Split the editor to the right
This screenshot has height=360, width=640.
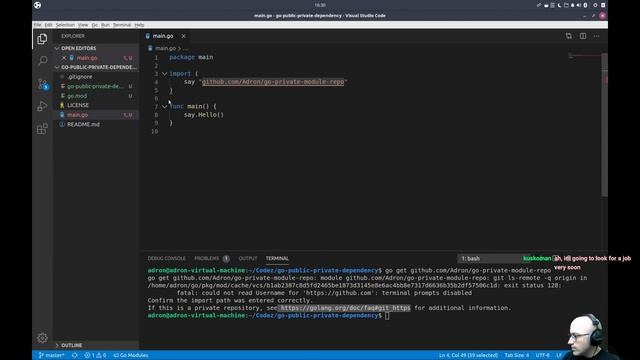click(x=583, y=36)
